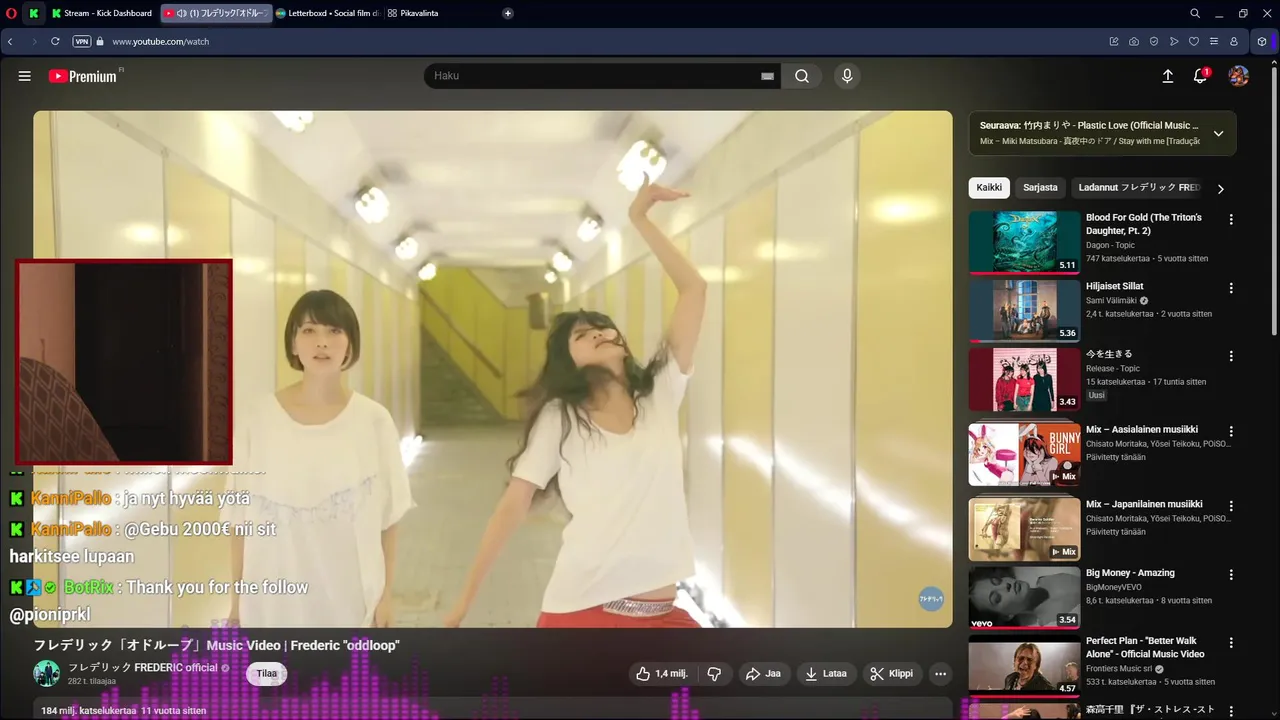The width and height of the screenshot is (1280, 720).
Task: Take a snapshot with the camera icon
Action: point(1134,42)
